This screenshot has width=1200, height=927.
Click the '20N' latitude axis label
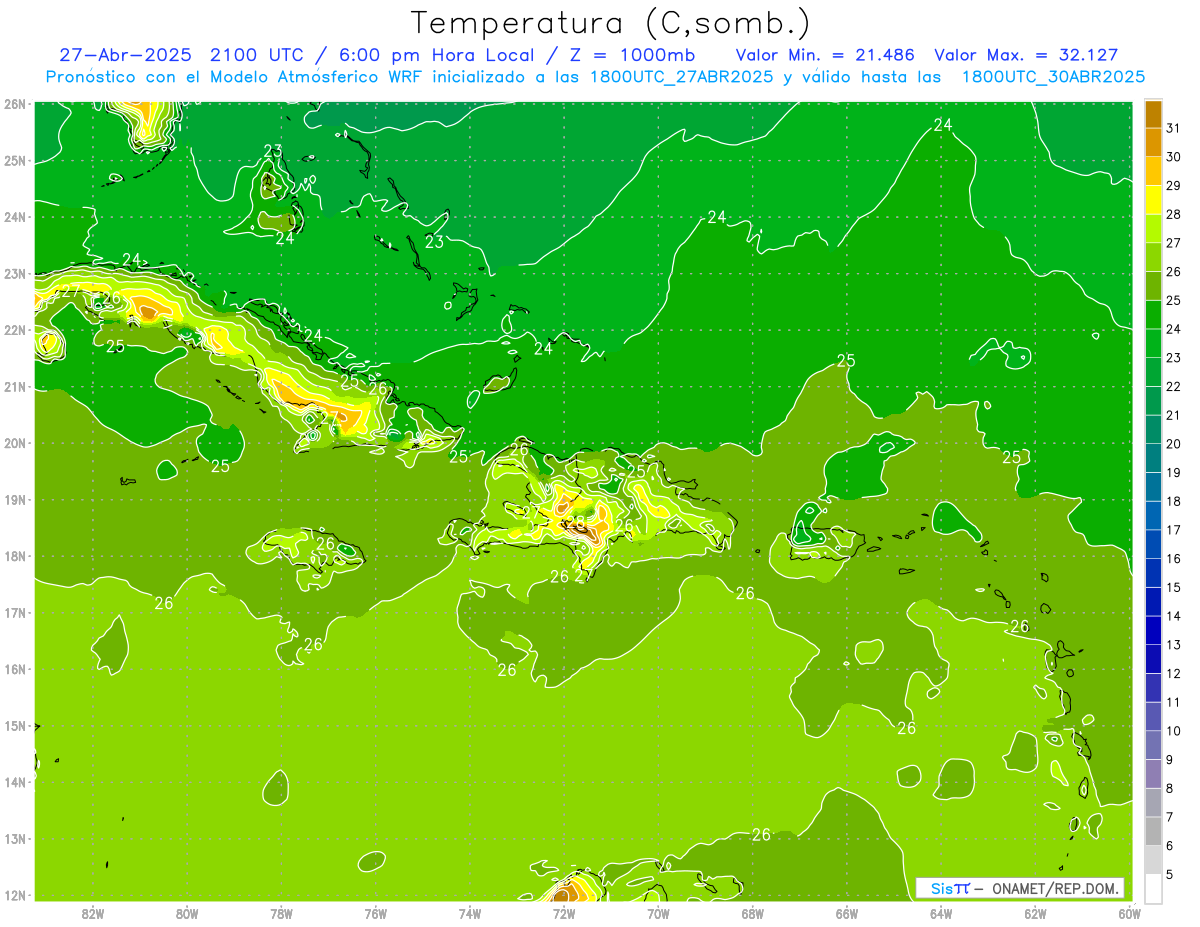(x=15, y=443)
